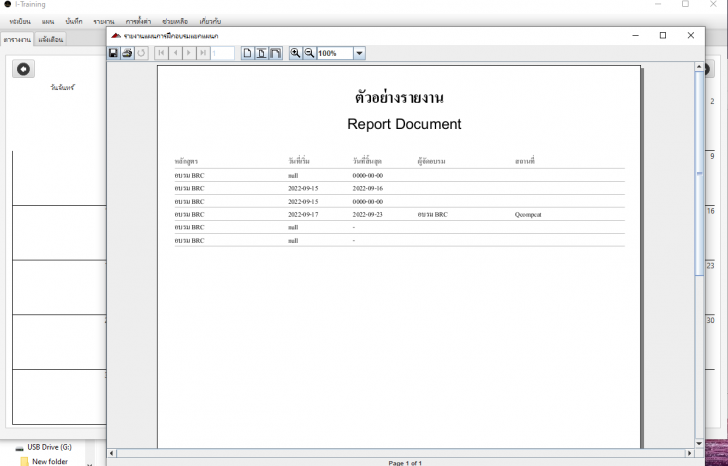Click the page number field in the viewer toolbar
The image size is (728, 466).
click(222, 53)
